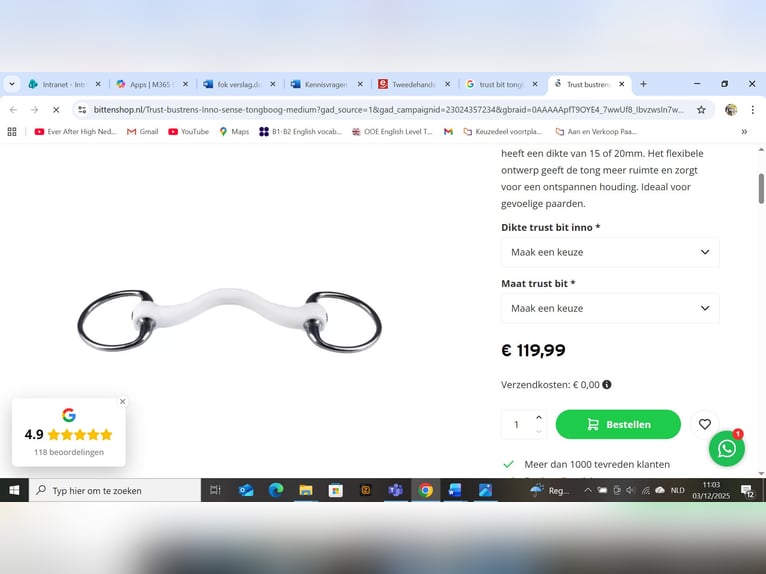The height and width of the screenshot is (574, 766).
Task: Expand the Maat trust bit dropdown
Action: pyautogui.click(x=610, y=308)
